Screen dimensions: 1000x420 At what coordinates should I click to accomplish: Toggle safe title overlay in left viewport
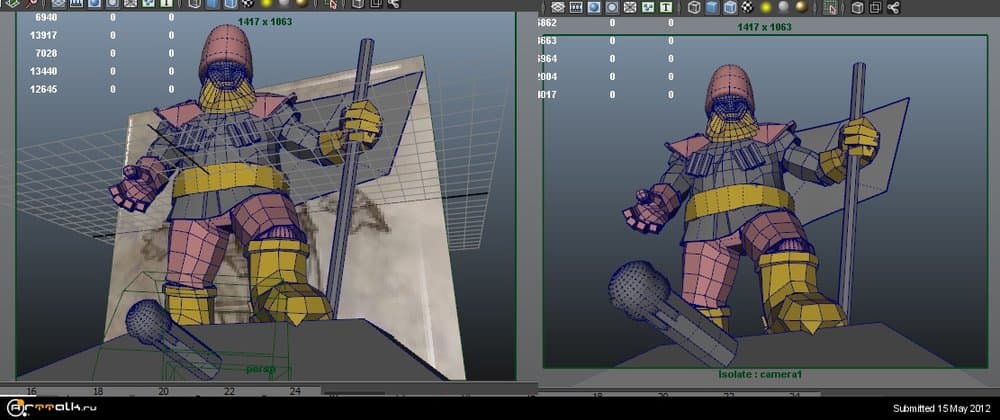click(x=166, y=4)
